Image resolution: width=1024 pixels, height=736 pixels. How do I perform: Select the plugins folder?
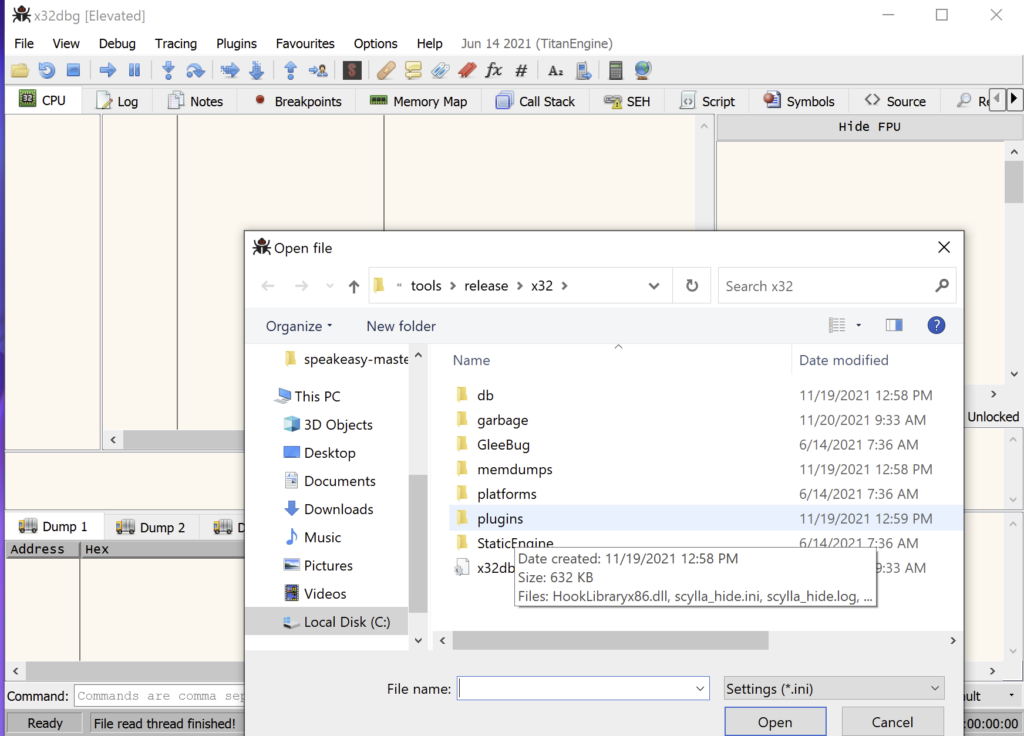[500, 518]
